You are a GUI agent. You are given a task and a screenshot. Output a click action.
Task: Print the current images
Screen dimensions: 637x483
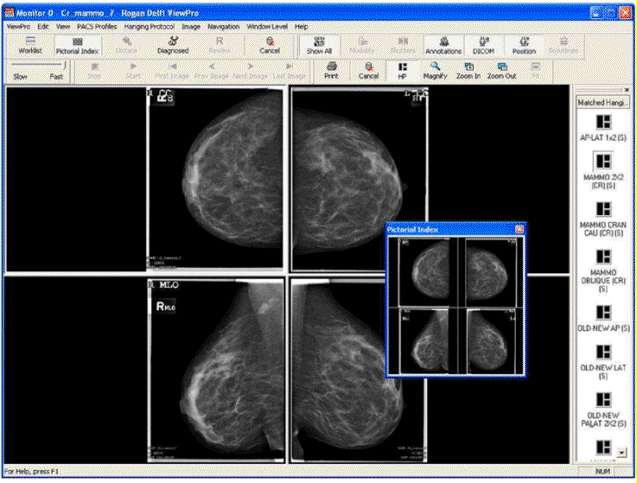point(331,69)
